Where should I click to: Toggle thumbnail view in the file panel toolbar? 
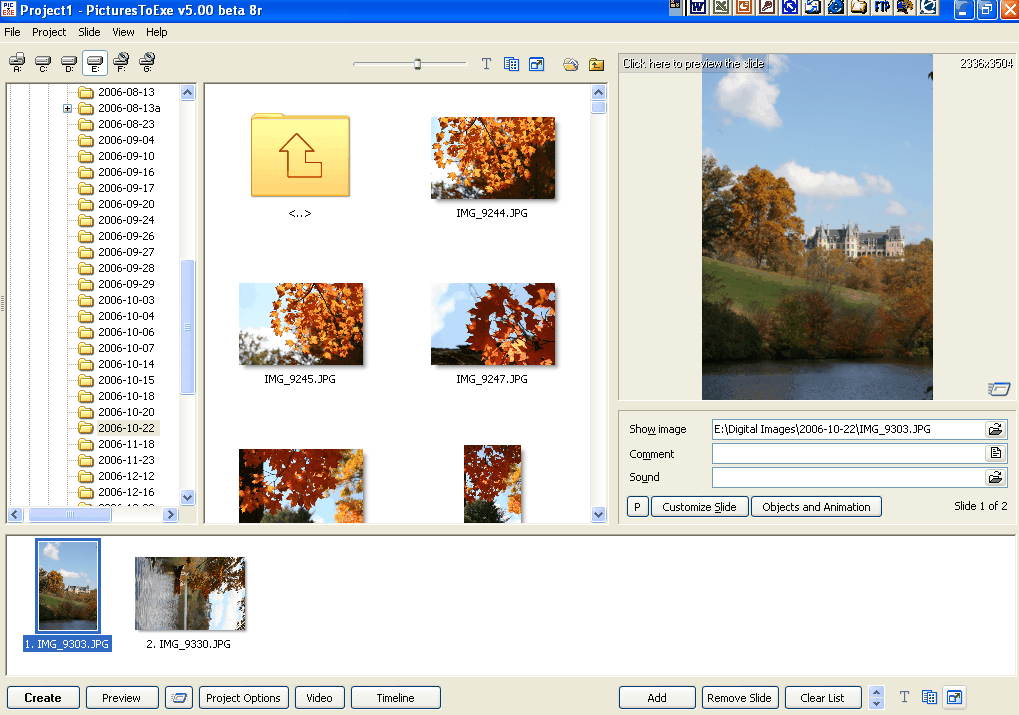pyautogui.click(x=536, y=64)
